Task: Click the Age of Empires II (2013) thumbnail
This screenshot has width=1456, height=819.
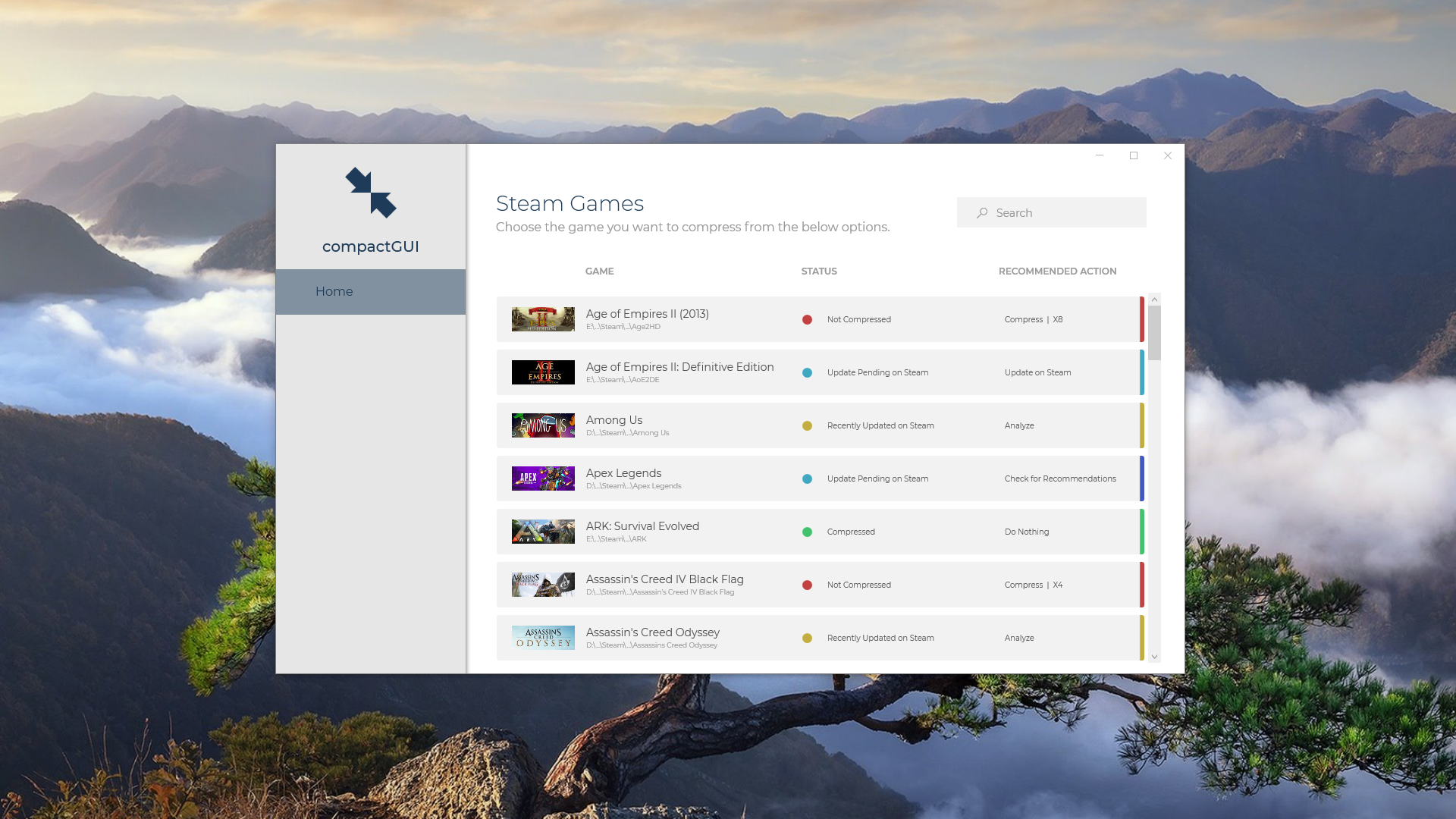Action: 543,319
